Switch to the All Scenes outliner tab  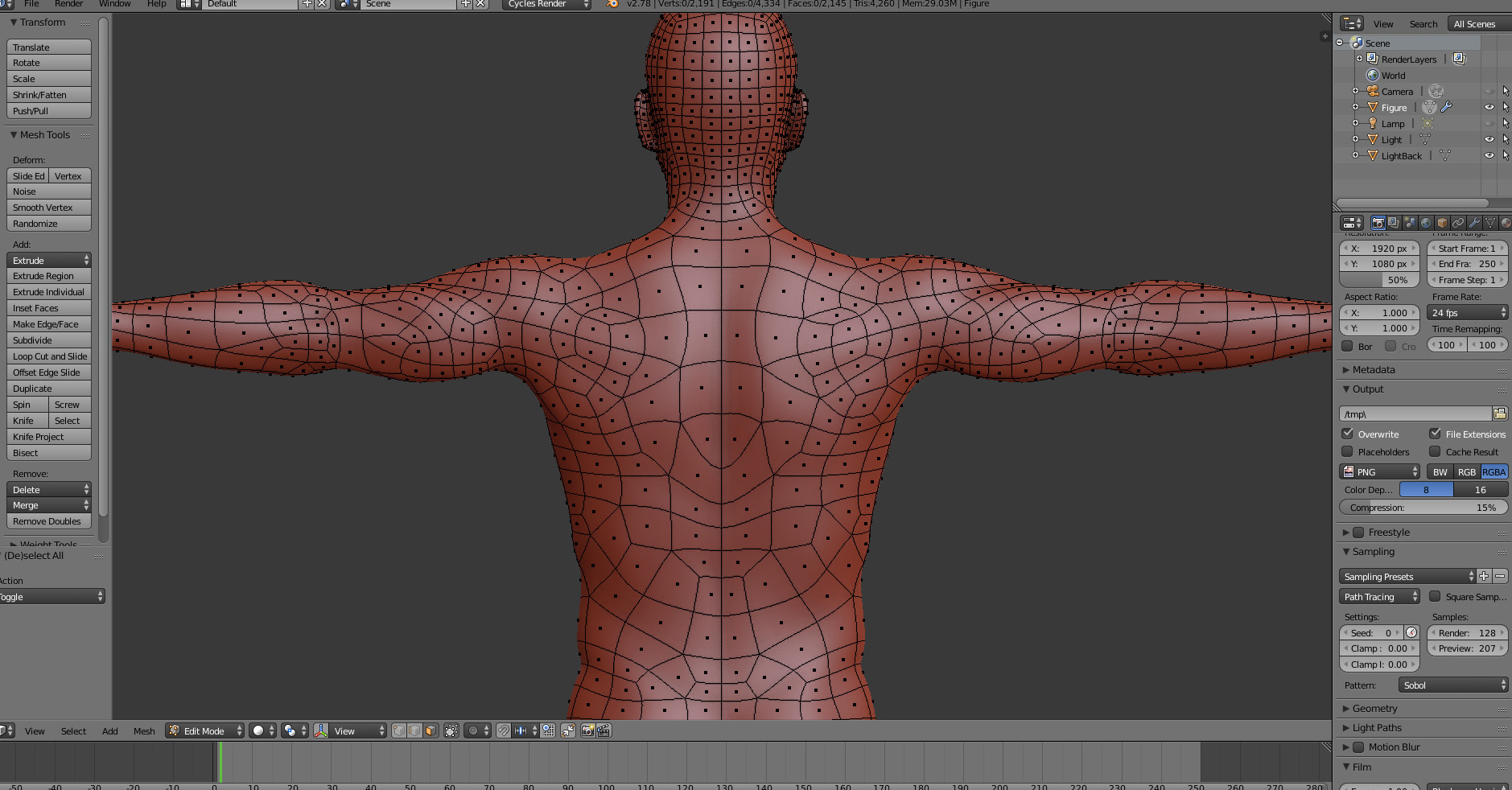[x=1475, y=23]
